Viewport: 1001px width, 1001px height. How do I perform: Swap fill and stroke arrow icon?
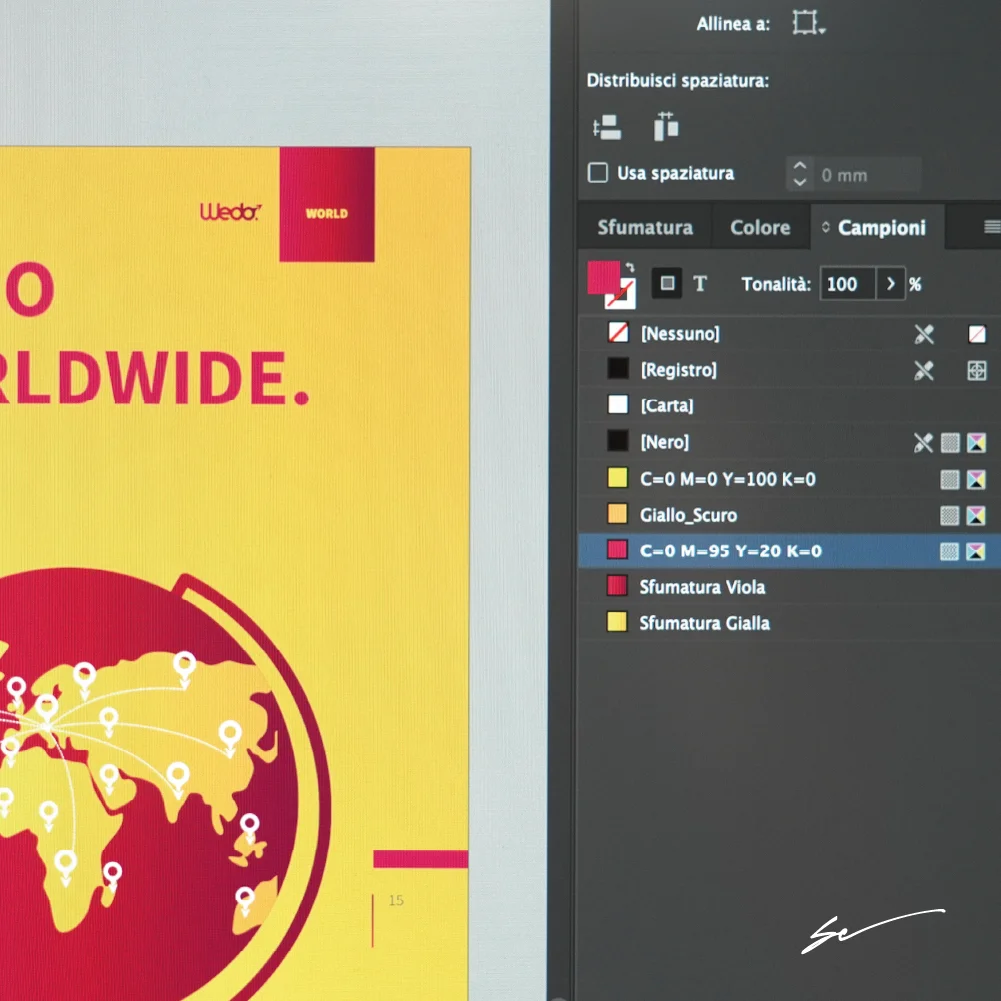point(630,267)
